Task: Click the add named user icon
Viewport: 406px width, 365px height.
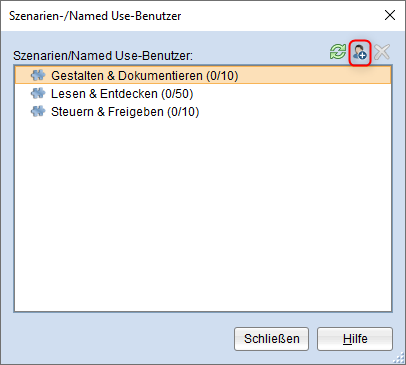Action: point(360,53)
